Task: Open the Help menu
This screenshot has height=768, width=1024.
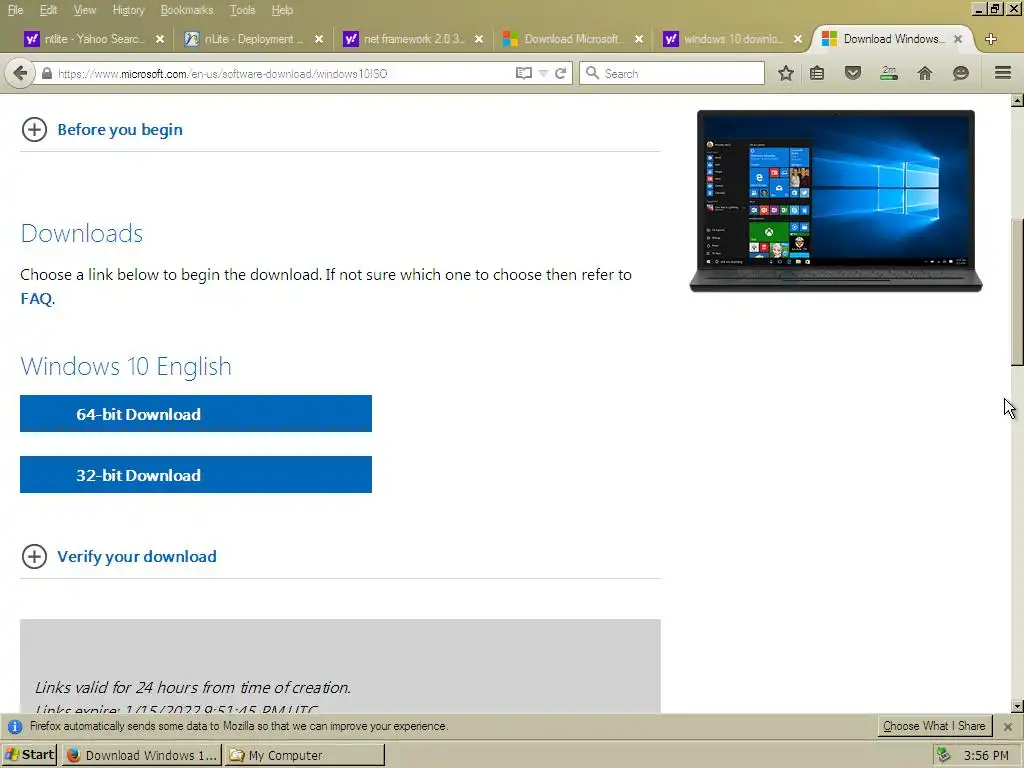Action: [282, 10]
